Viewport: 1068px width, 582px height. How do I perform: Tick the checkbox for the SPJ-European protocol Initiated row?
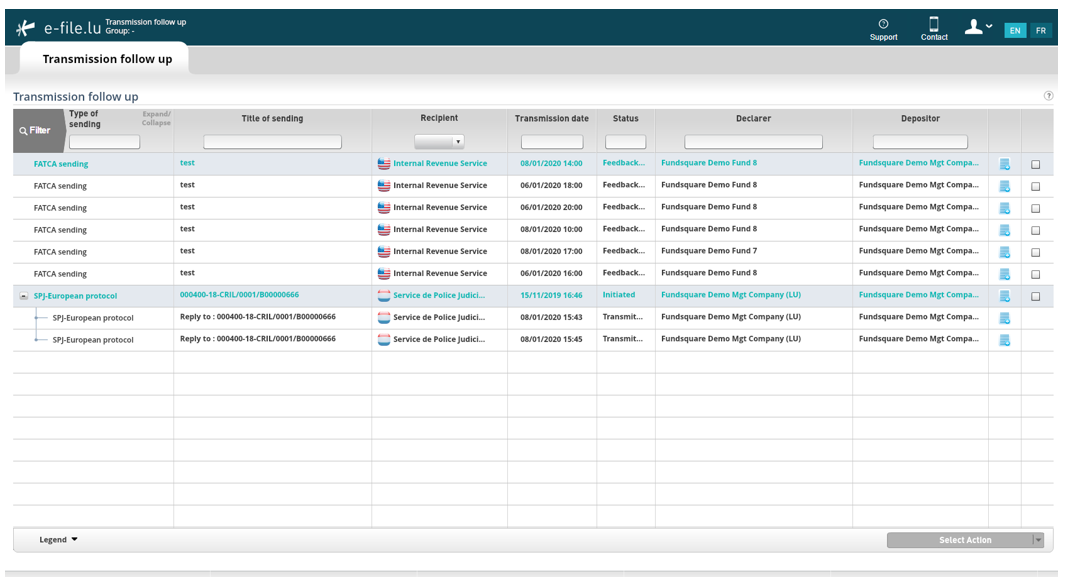click(x=1035, y=296)
